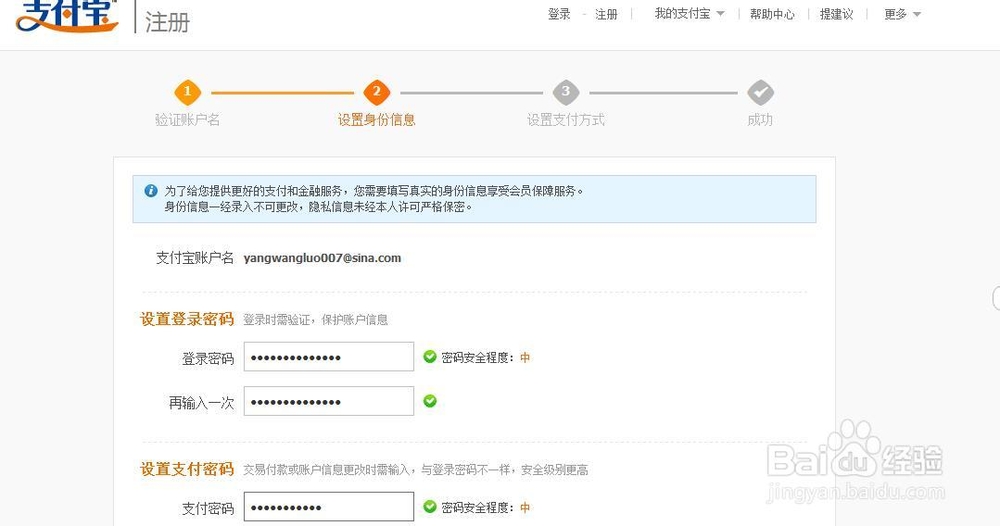Screen dimensions: 1000x526
Task: Open the 登录 link
Action: [559, 14]
